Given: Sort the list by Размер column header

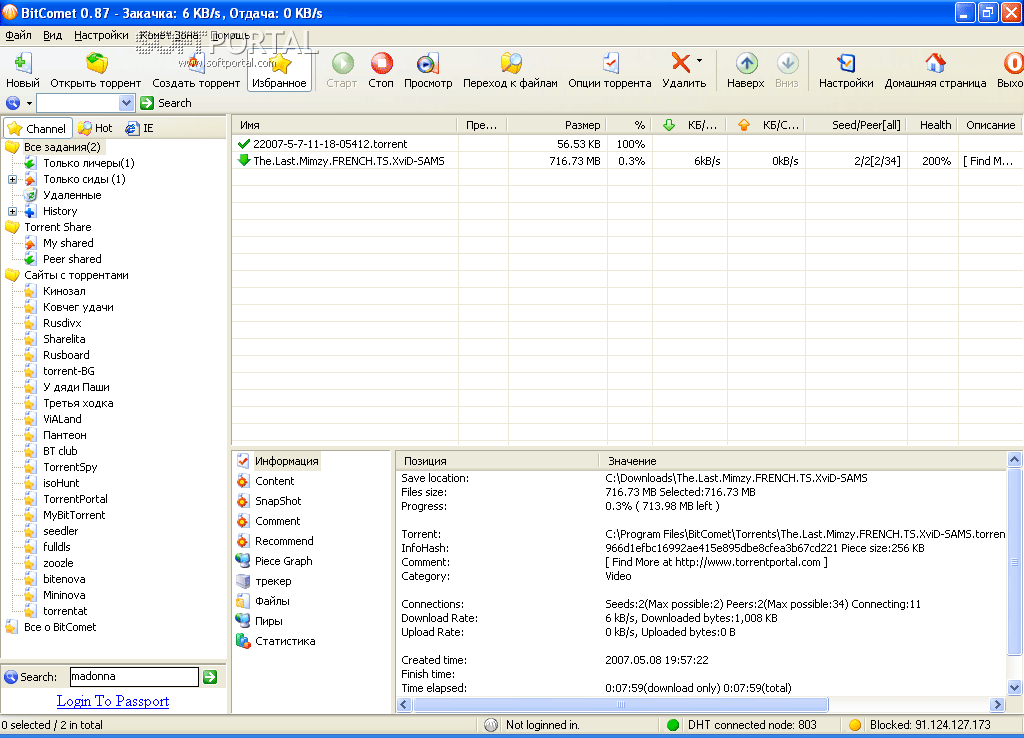Looking at the screenshot, I should pyautogui.click(x=557, y=125).
